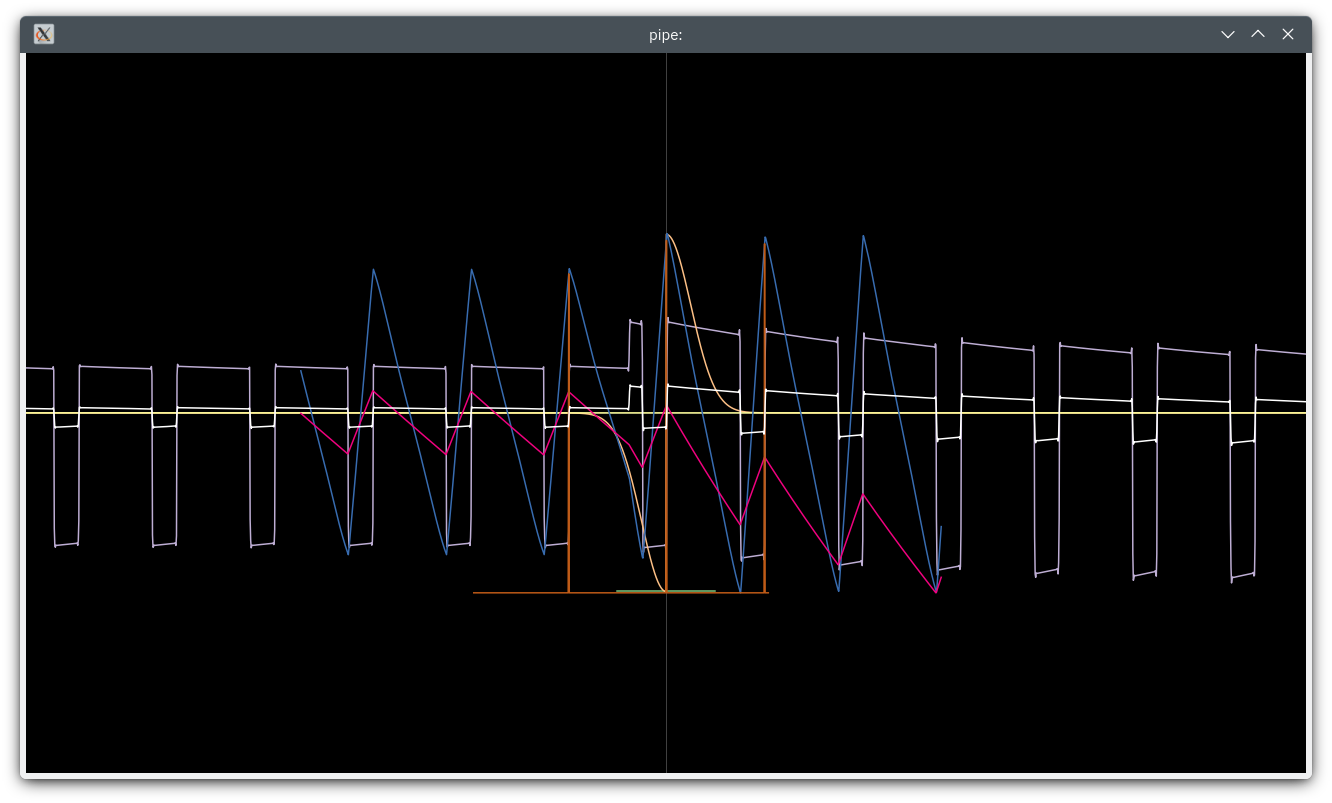Click the blue sawtooth waveform peak

[x=374, y=270]
